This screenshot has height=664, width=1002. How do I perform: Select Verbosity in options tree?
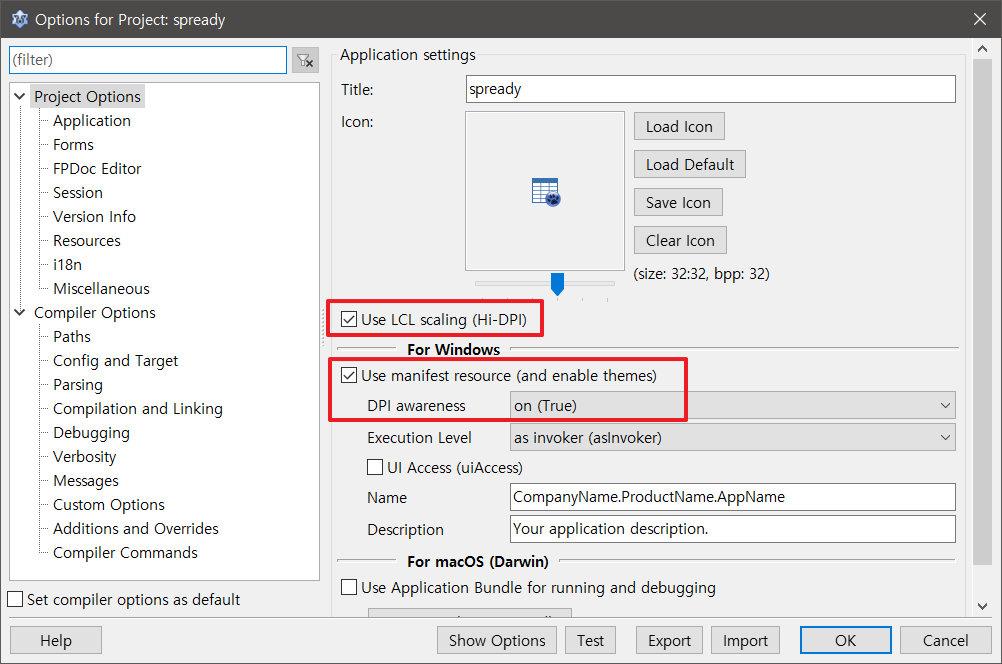(x=85, y=457)
